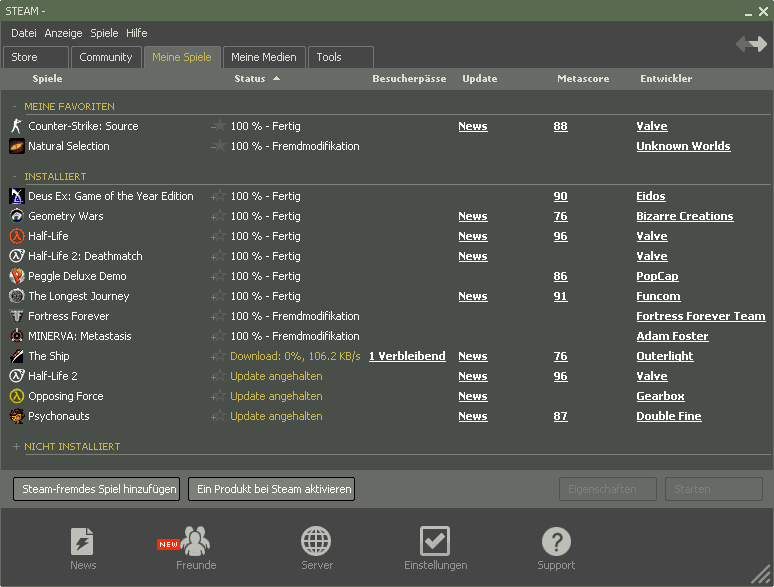
Task: Open Einstellungen checkmark icon
Action: pos(435,542)
